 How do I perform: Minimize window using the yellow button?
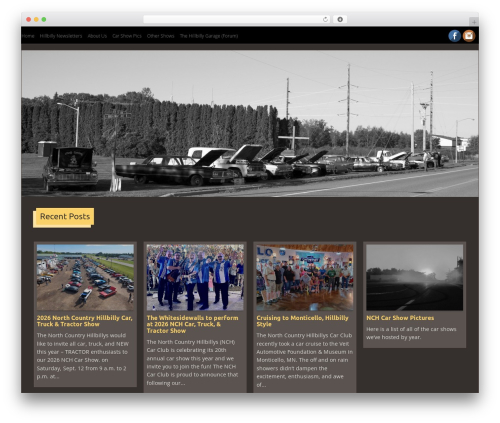click(x=36, y=19)
